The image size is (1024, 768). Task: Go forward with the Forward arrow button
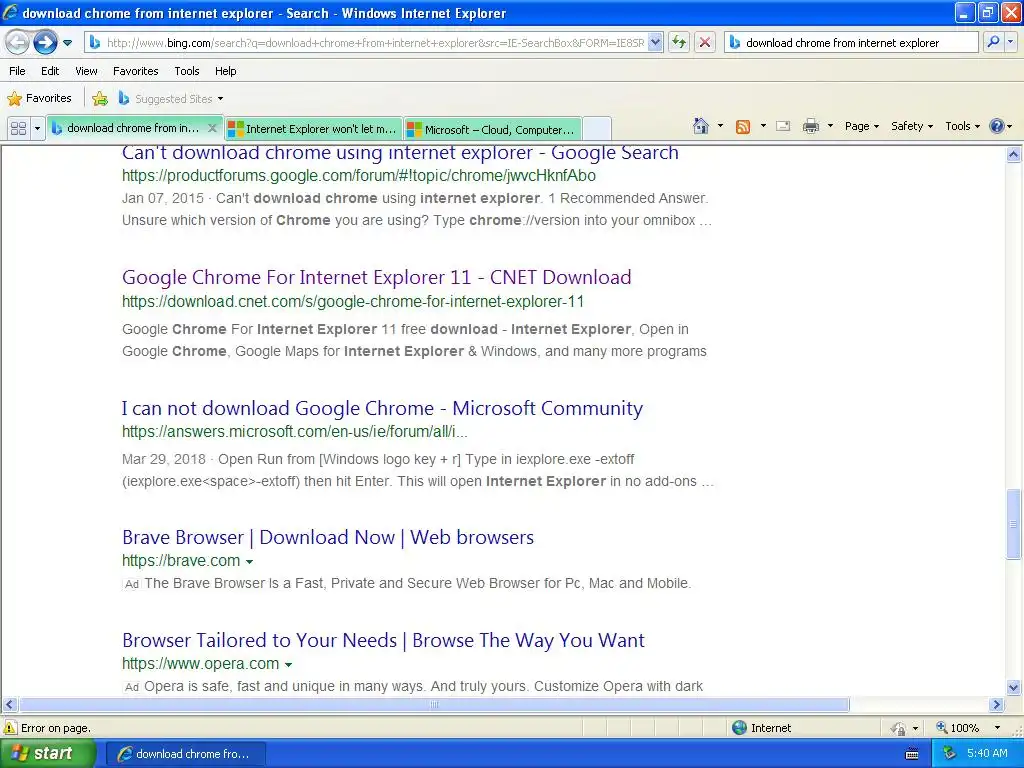pyautogui.click(x=45, y=43)
